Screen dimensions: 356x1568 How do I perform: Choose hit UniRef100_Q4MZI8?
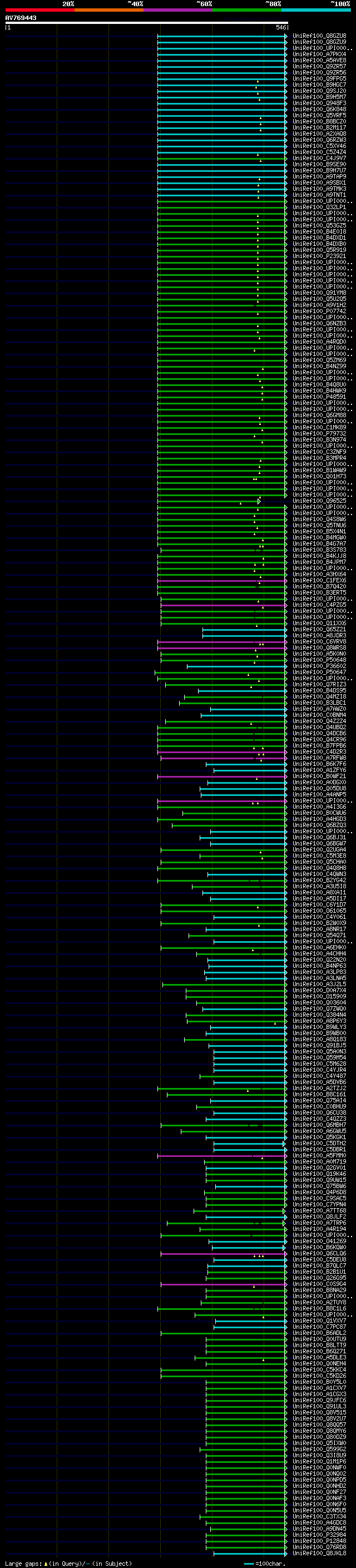click(x=319, y=696)
